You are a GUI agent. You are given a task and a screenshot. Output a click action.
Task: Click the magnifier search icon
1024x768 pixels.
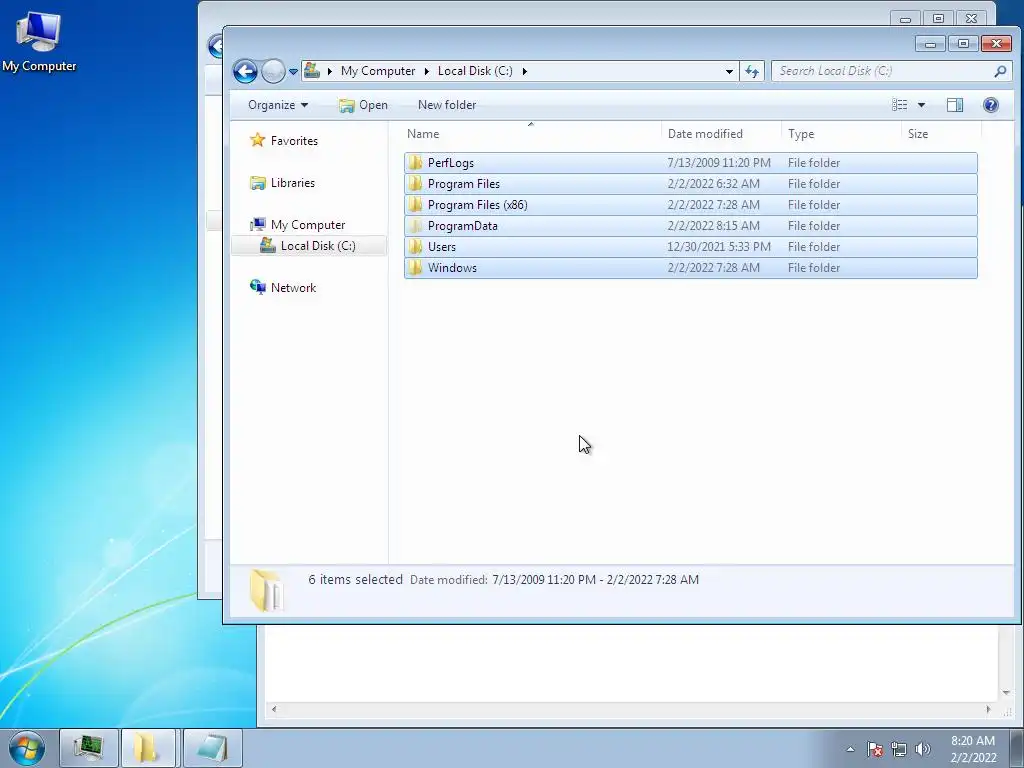(x=1000, y=71)
